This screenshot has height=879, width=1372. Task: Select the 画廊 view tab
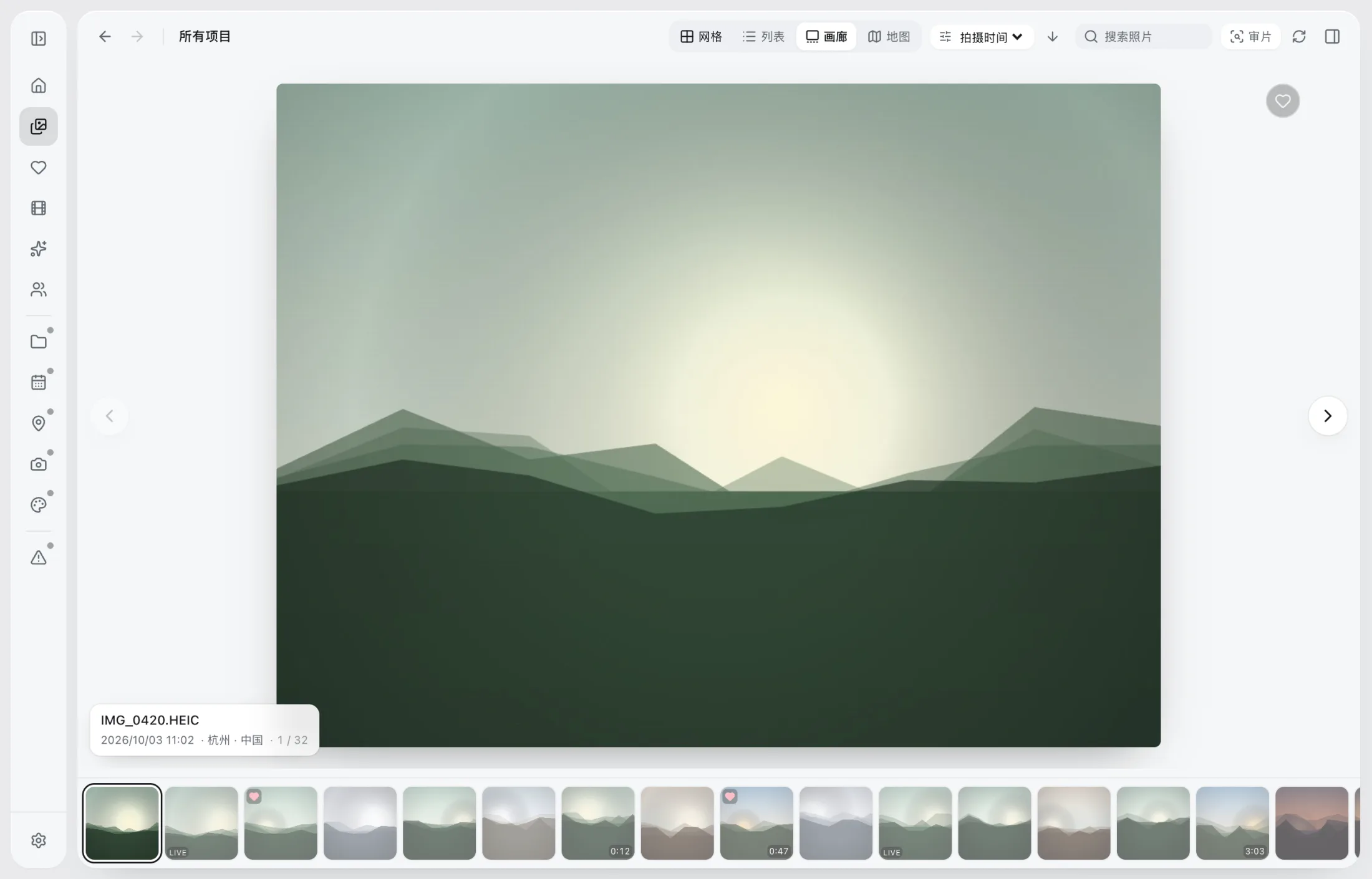point(826,37)
